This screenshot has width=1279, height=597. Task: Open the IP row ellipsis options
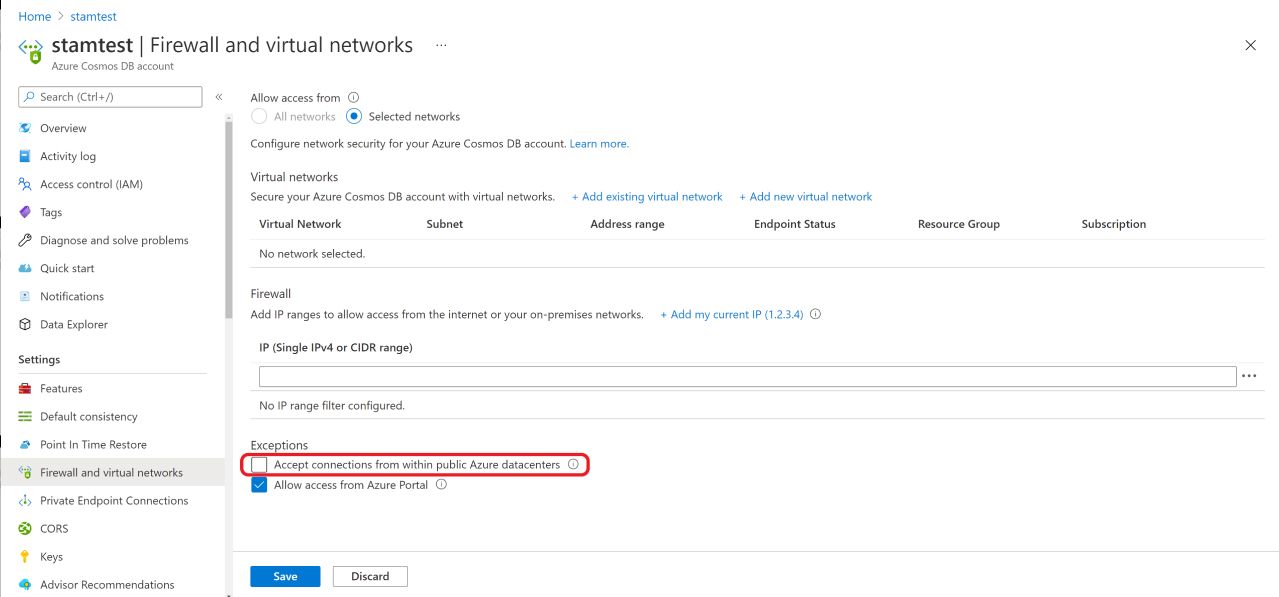[1248, 376]
